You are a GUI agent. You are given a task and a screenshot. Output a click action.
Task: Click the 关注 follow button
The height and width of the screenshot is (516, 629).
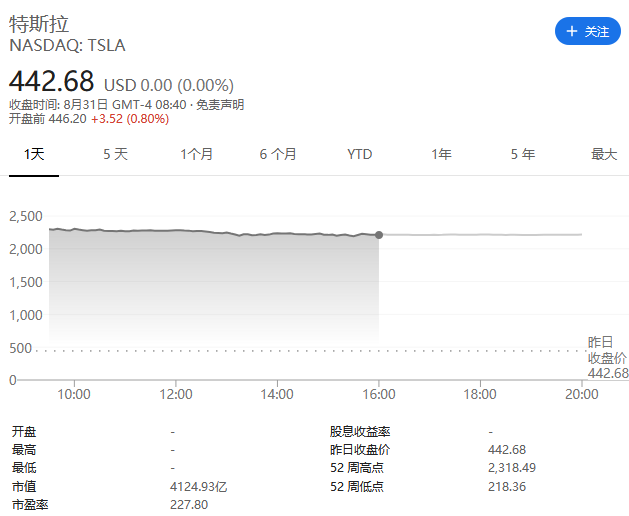(587, 32)
